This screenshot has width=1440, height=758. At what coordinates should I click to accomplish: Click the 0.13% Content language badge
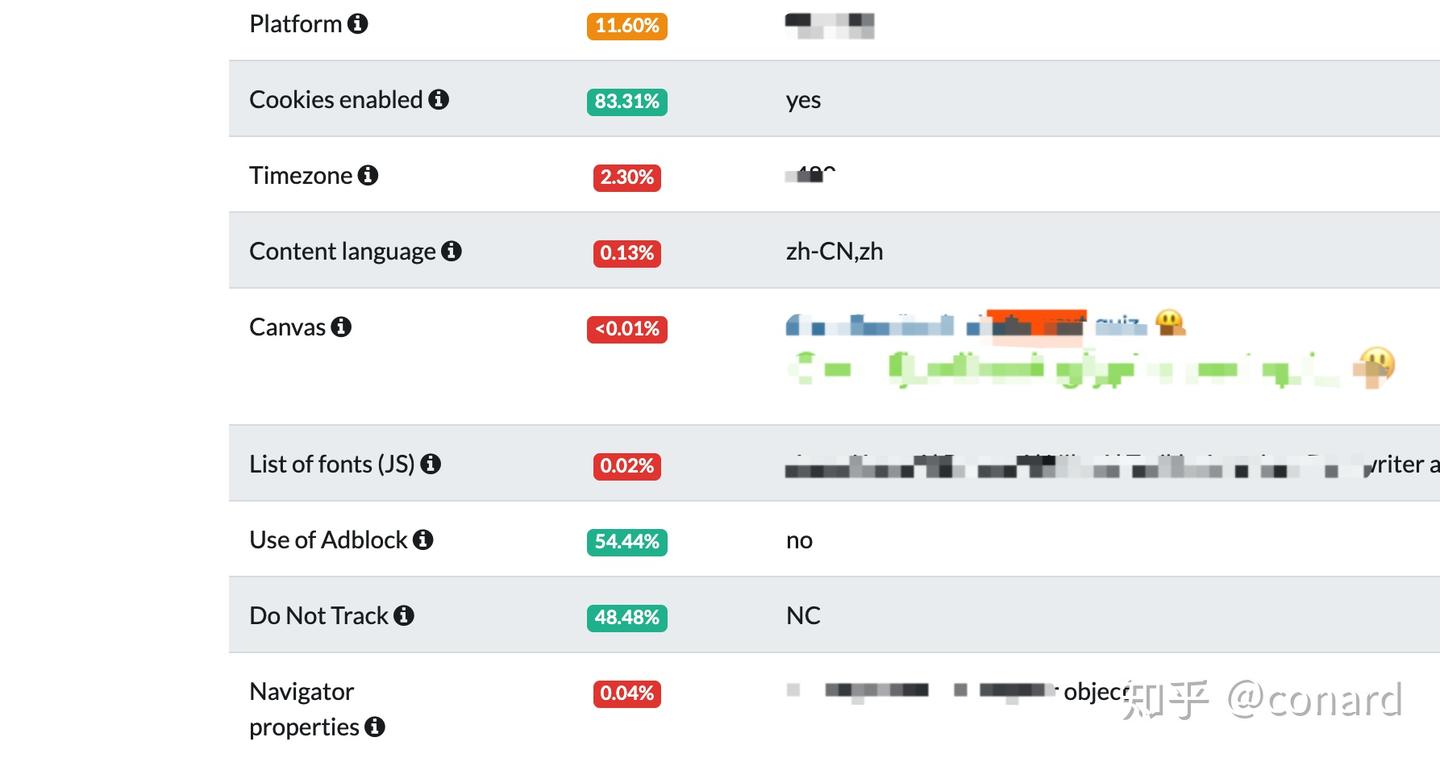point(627,253)
